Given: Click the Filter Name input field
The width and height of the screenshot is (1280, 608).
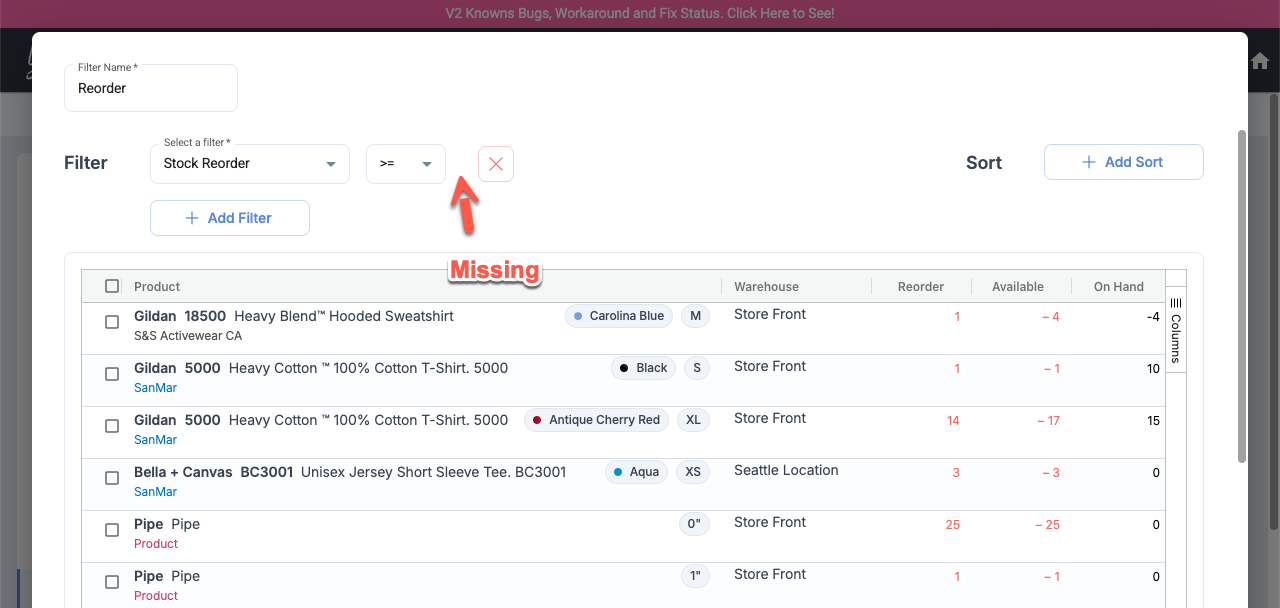Looking at the screenshot, I should coord(150,89).
